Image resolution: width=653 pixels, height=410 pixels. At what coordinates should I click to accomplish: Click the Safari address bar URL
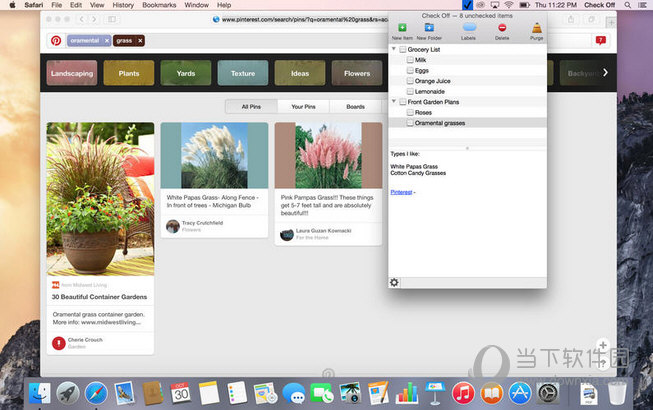pyautogui.click(x=304, y=19)
